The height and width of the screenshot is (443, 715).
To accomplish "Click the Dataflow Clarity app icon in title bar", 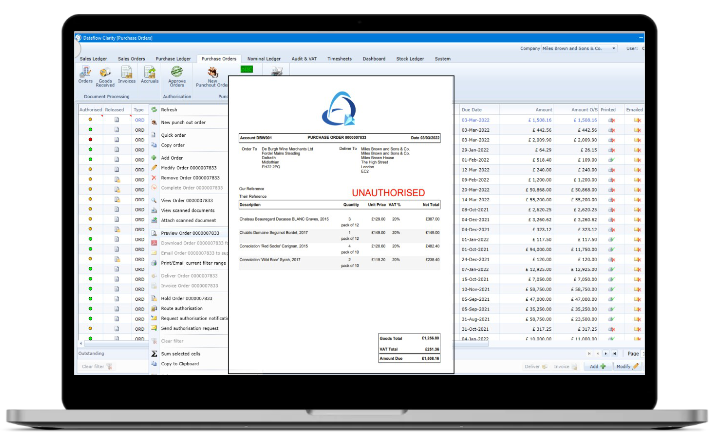I will click(78, 38).
